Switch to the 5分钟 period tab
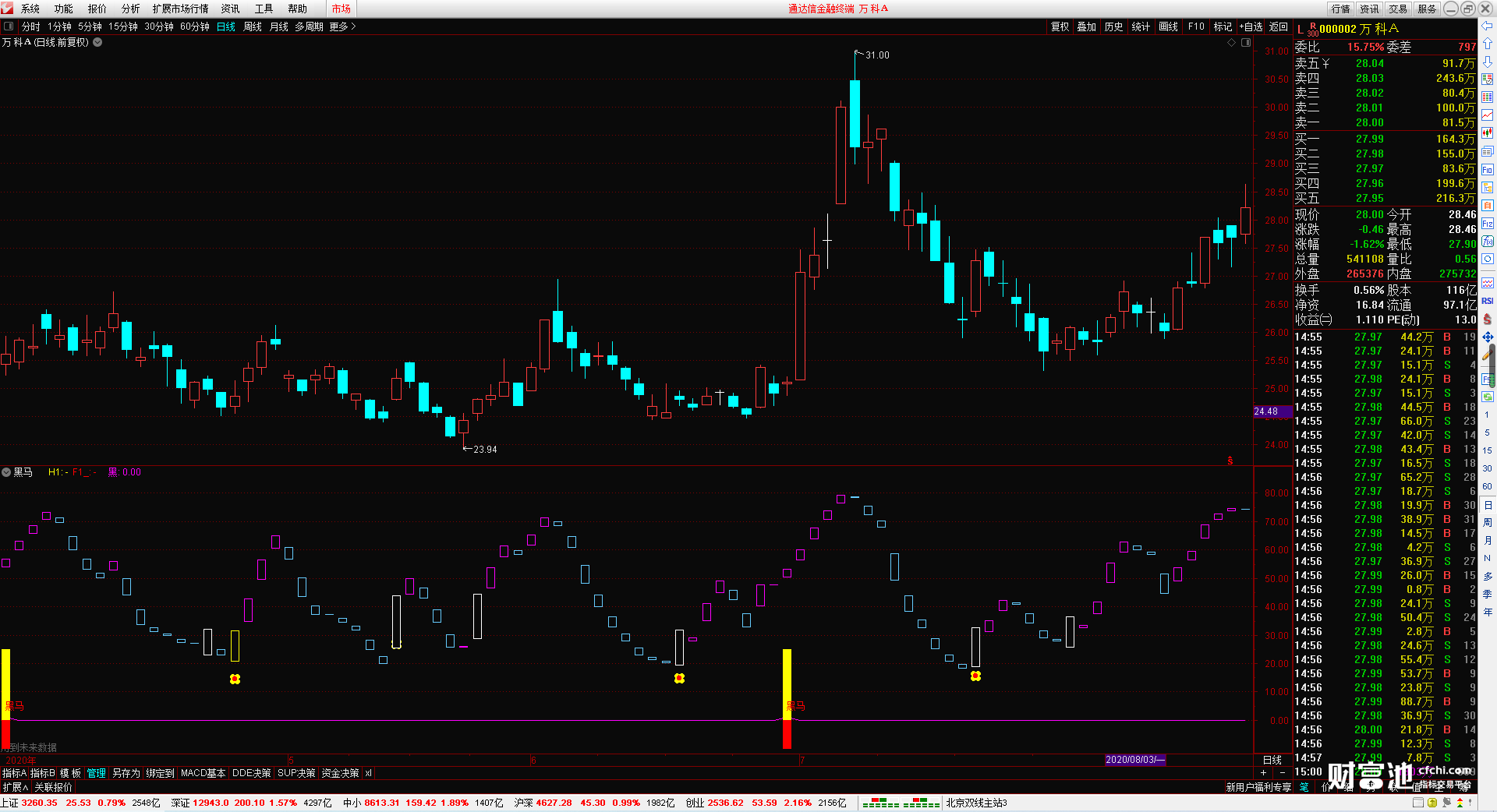 pos(90,26)
